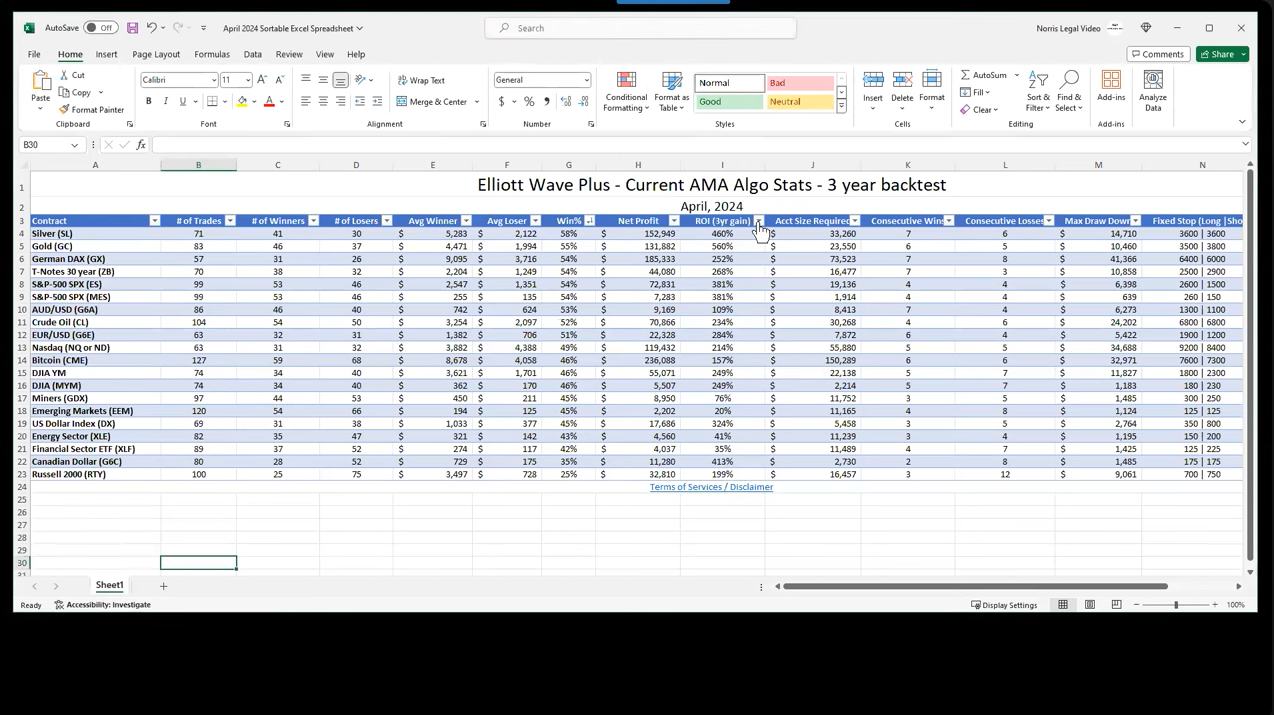Expand the Name Box dropdown arrow

coord(75,145)
